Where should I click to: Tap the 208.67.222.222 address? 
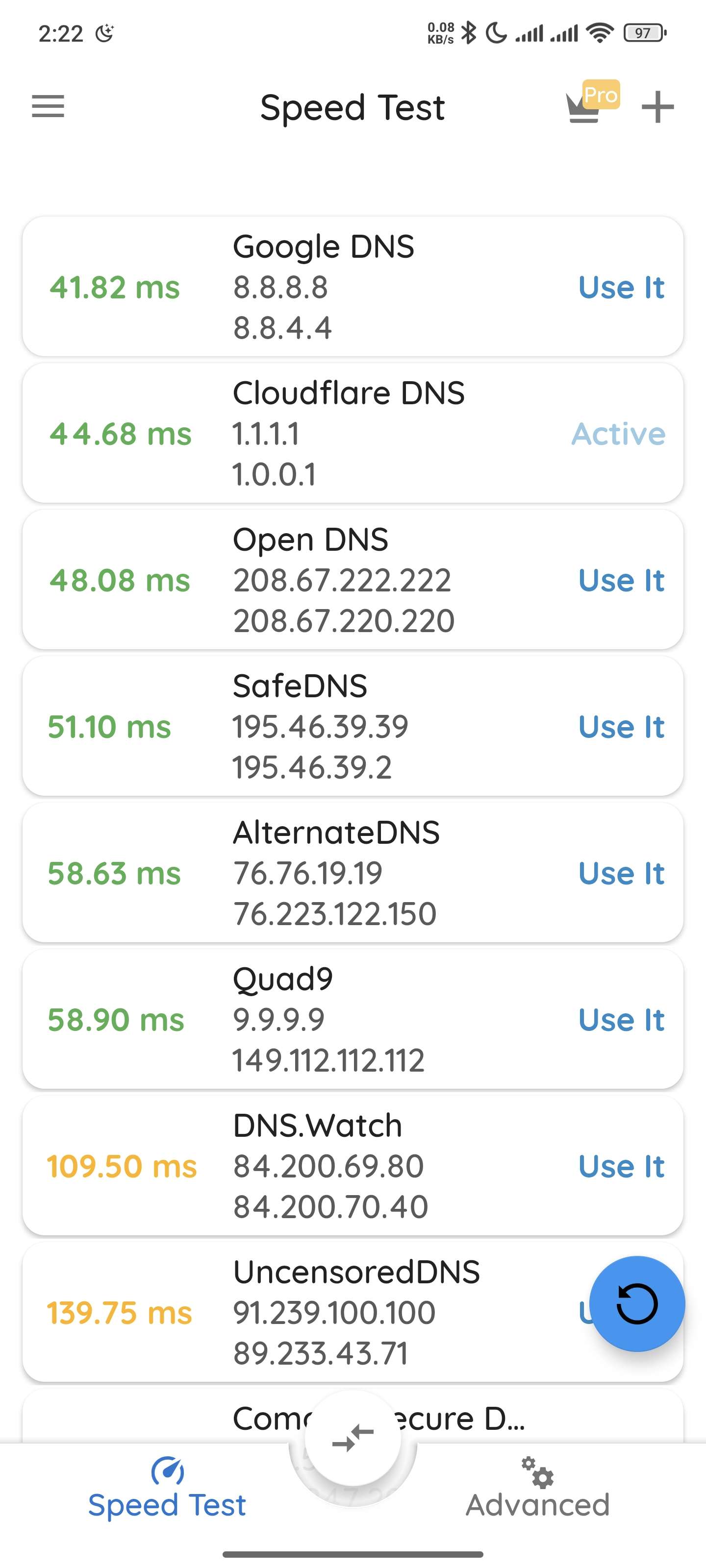coord(342,580)
